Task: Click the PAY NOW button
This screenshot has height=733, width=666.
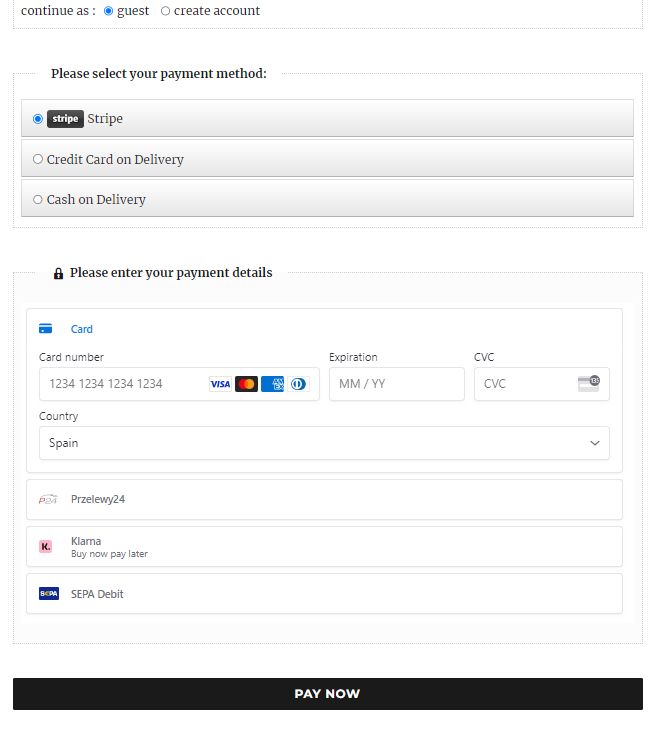Action: tap(328, 694)
